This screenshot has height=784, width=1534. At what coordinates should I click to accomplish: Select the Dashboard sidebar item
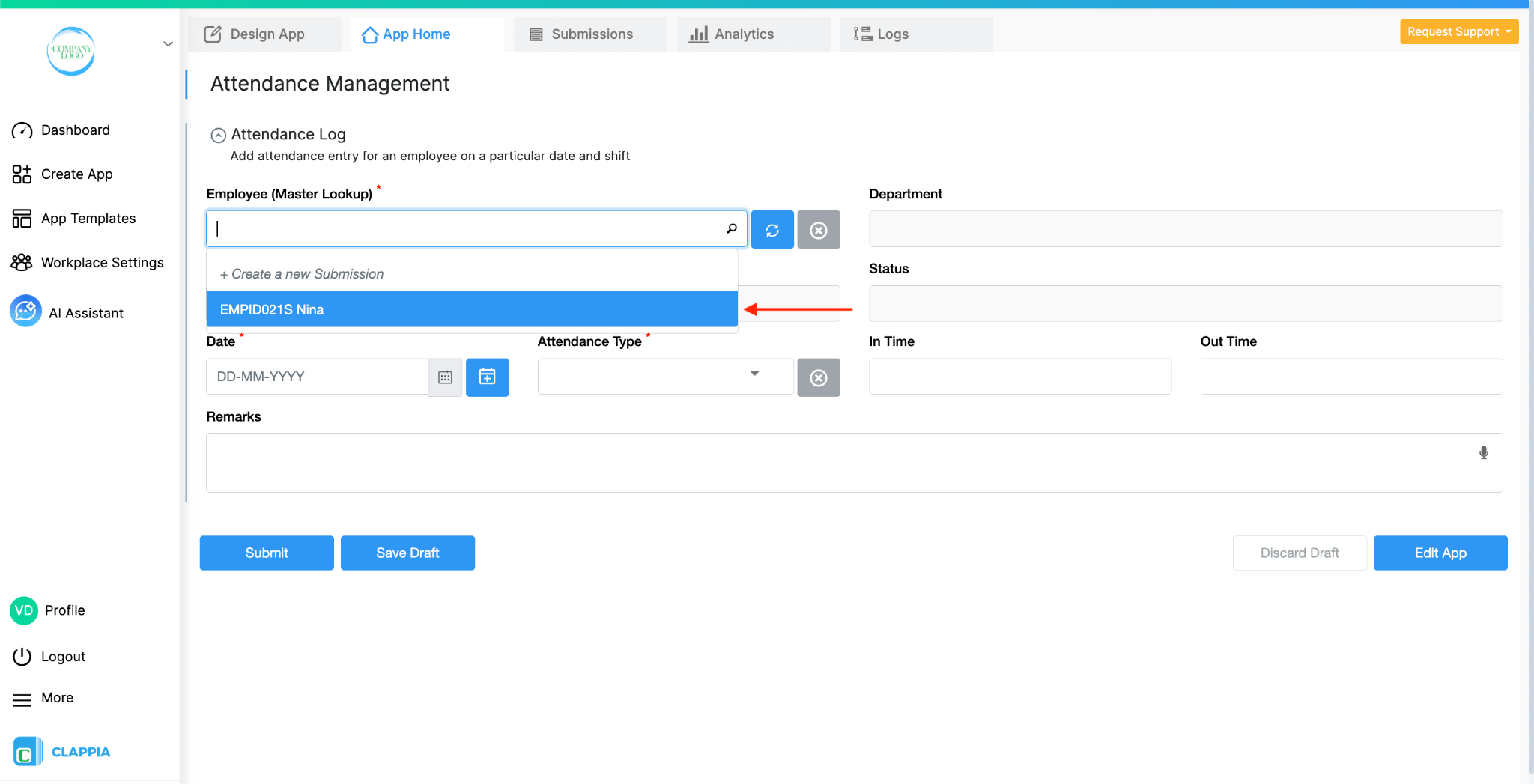point(76,130)
